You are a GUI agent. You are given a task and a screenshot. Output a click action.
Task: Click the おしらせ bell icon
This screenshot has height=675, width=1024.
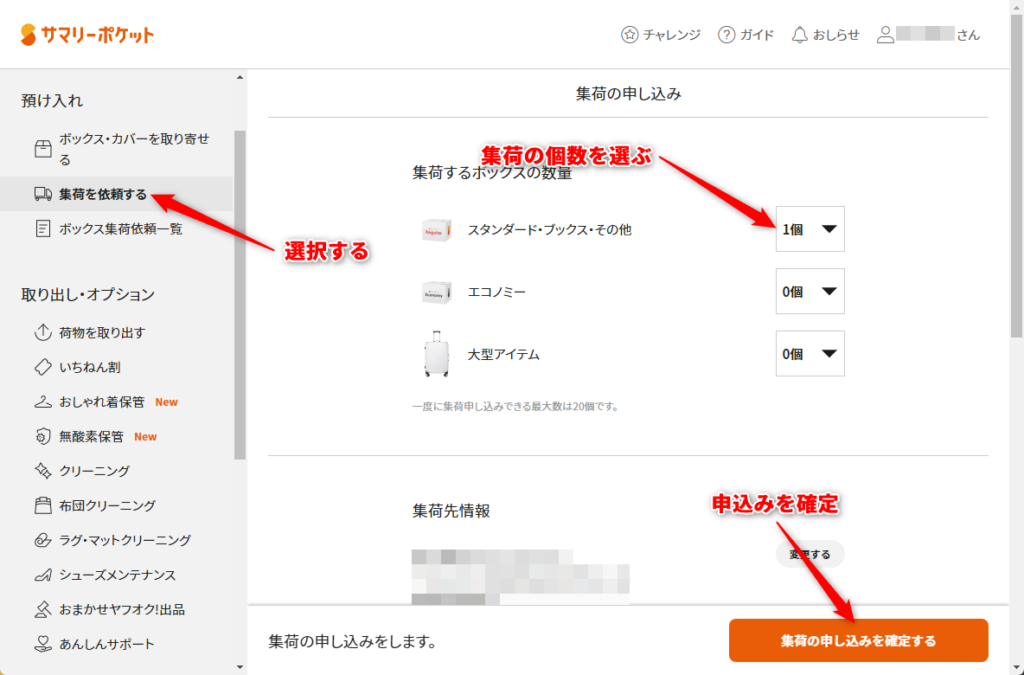[x=799, y=35]
